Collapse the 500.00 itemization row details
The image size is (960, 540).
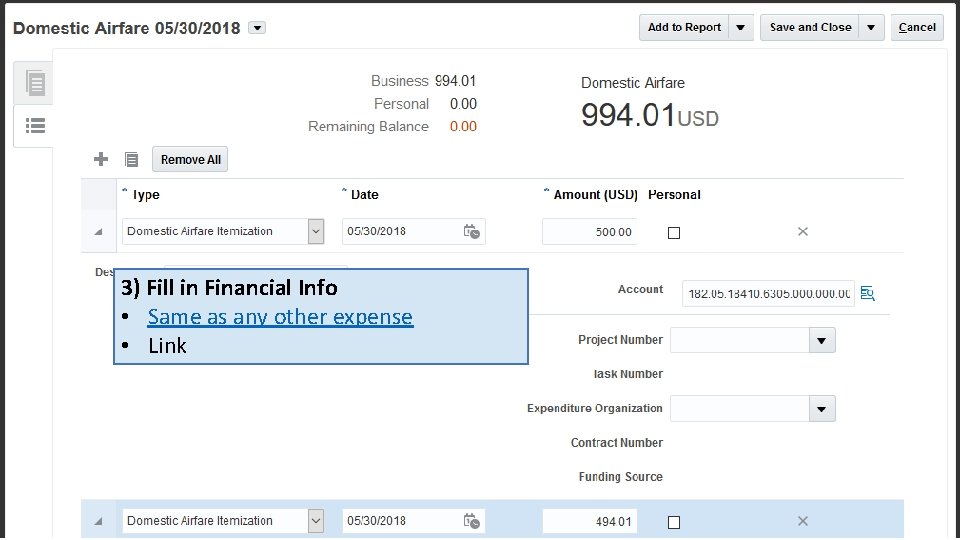click(98, 232)
